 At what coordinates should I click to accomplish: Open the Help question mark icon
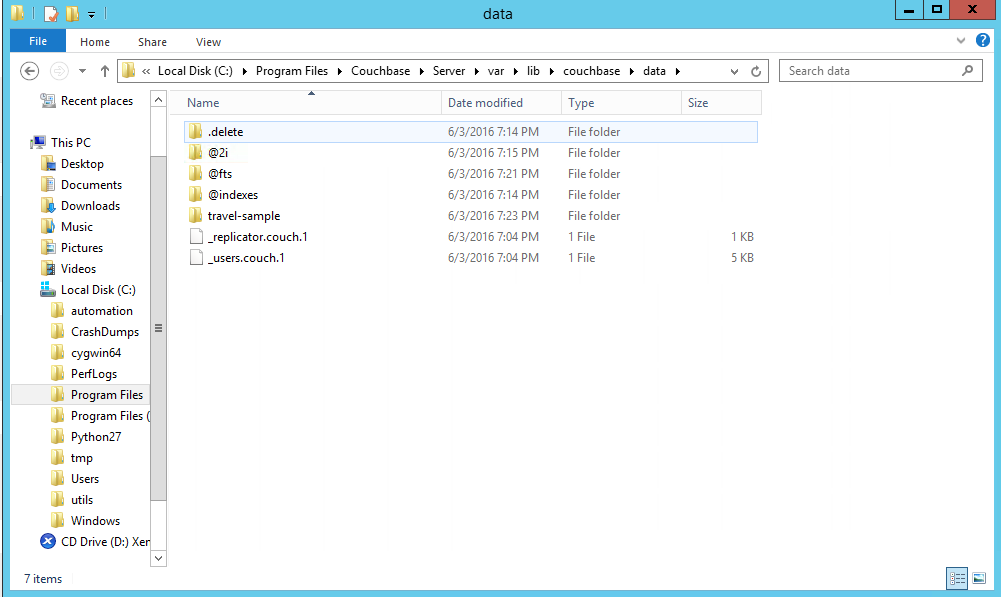982,41
